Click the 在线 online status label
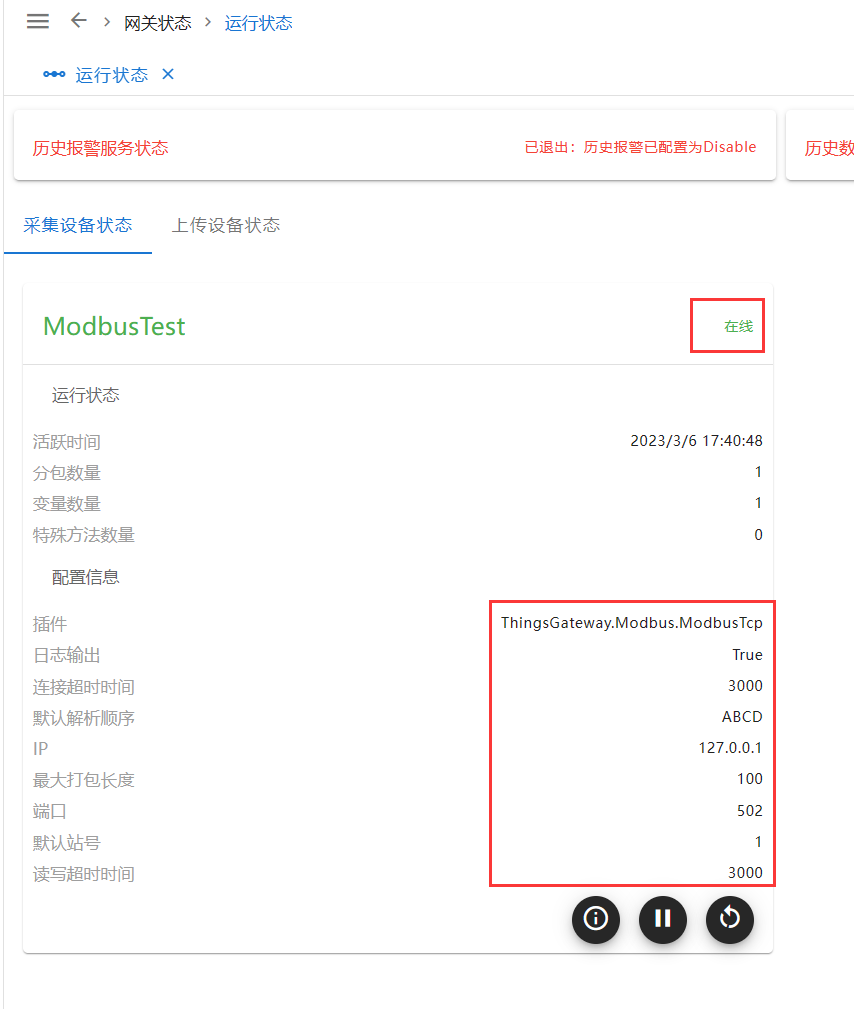This screenshot has height=1009, width=854. click(x=738, y=326)
